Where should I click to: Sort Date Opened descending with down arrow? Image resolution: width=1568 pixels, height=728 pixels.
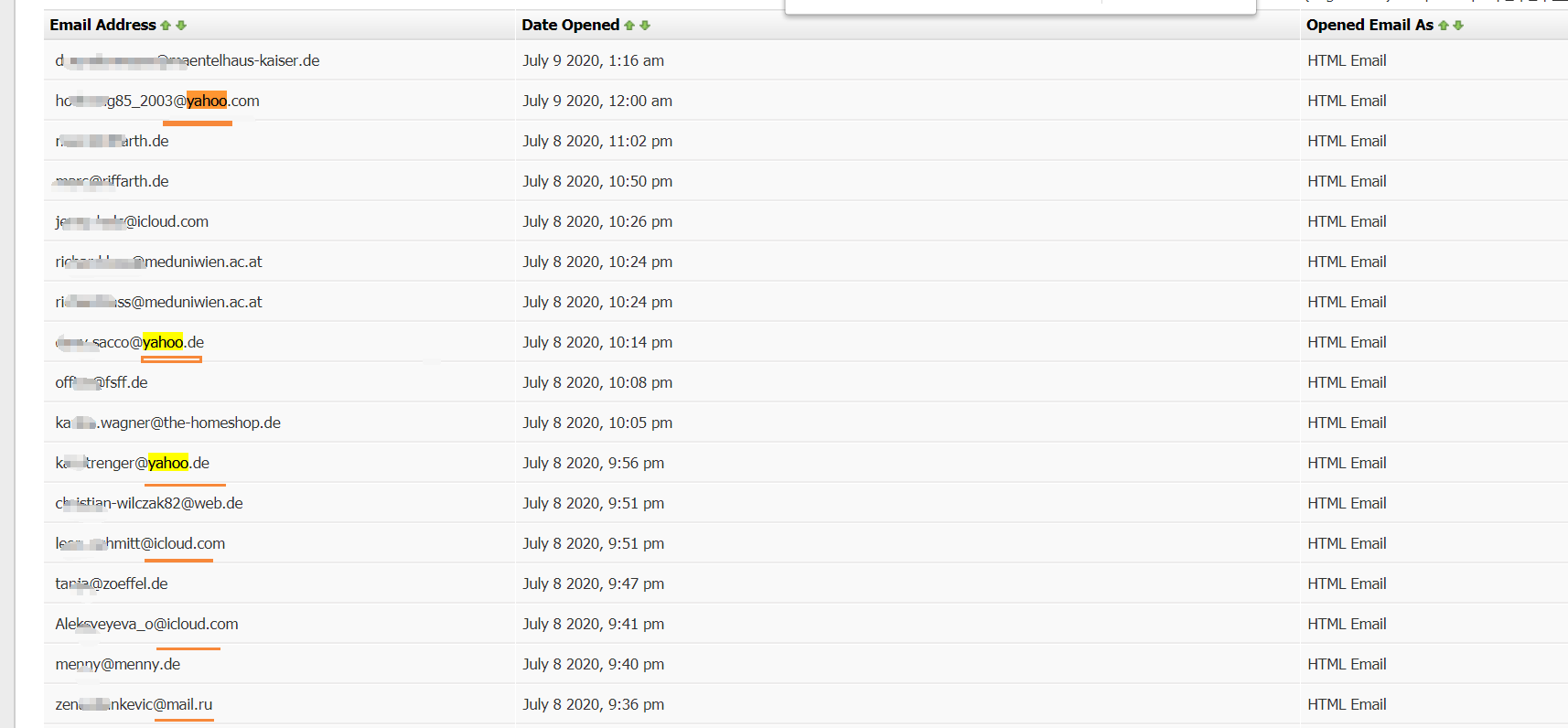[645, 26]
